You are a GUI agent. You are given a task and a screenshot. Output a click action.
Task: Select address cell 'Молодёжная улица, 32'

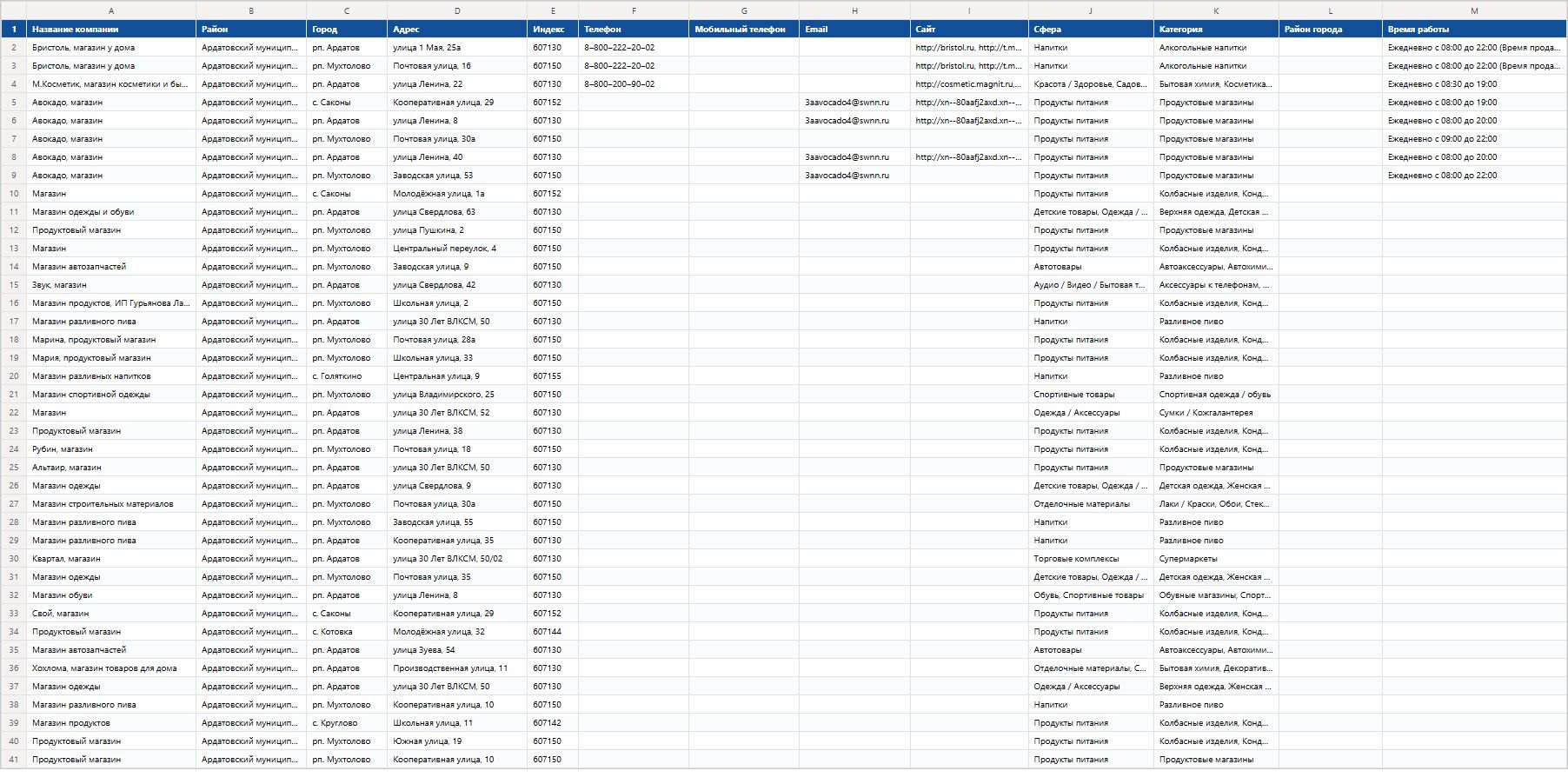click(x=457, y=632)
